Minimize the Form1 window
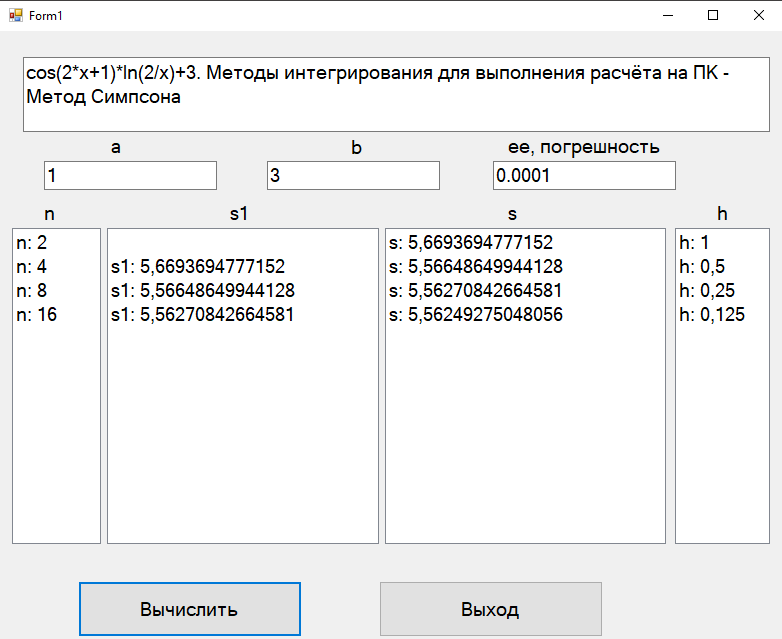The width and height of the screenshot is (782, 639). (x=668, y=15)
